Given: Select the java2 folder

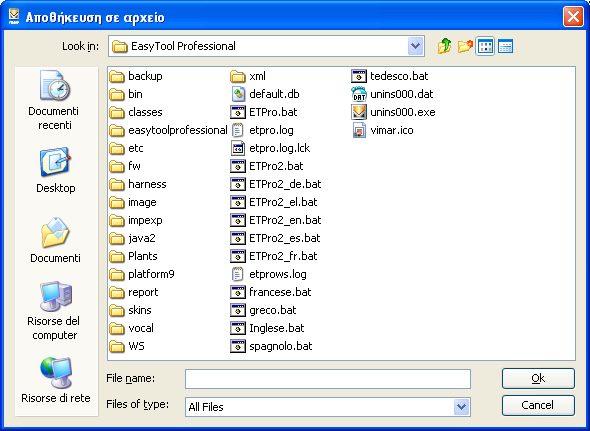Looking at the screenshot, I should (x=133, y=238).
